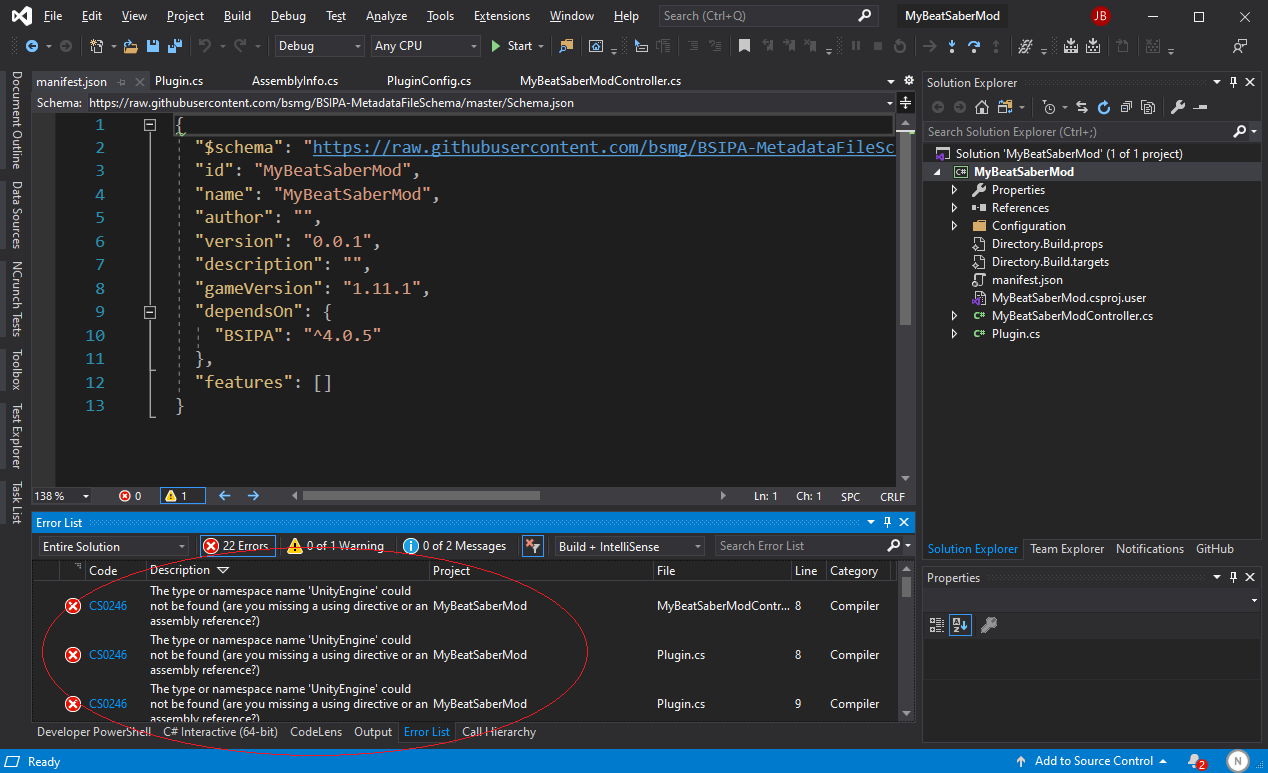Open the $schema URL link on line 2

[604, 148]
